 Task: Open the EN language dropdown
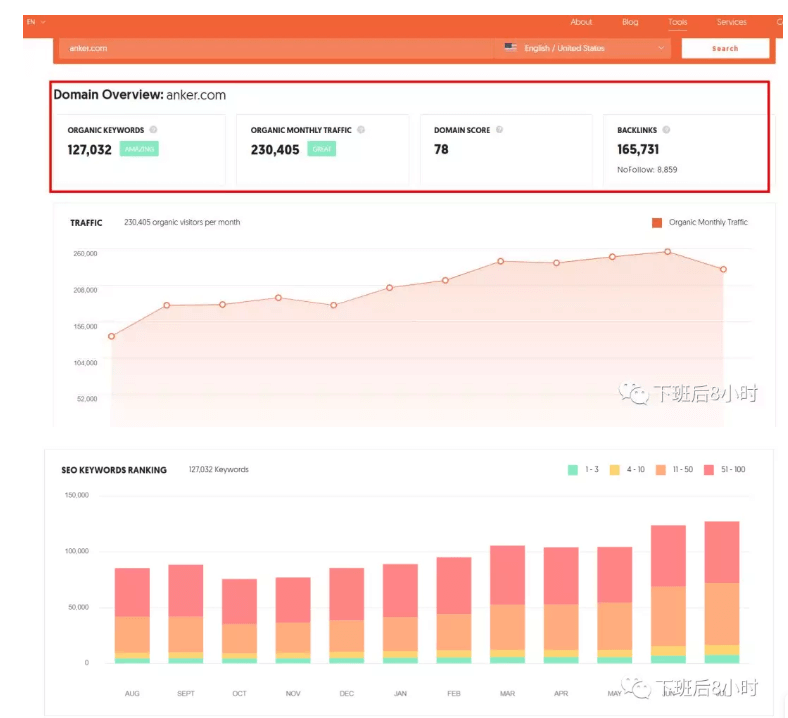click(36, 22)
